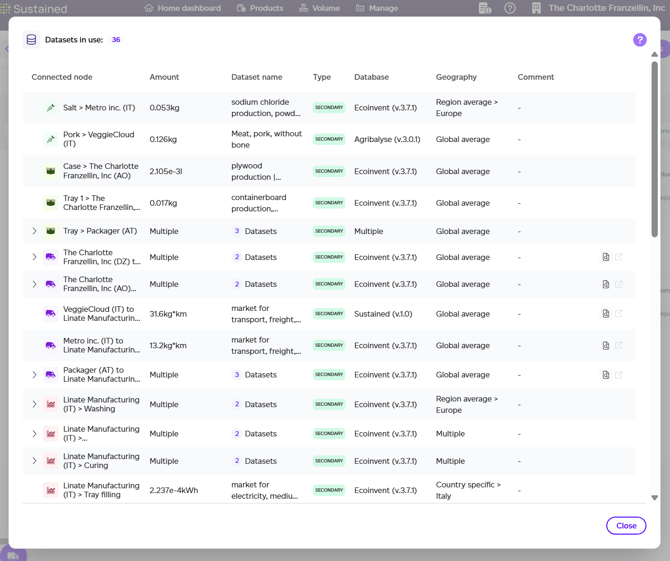Click the factory icon for Curing row
Screen dimensions: 670x561
(x=50, y=461)
